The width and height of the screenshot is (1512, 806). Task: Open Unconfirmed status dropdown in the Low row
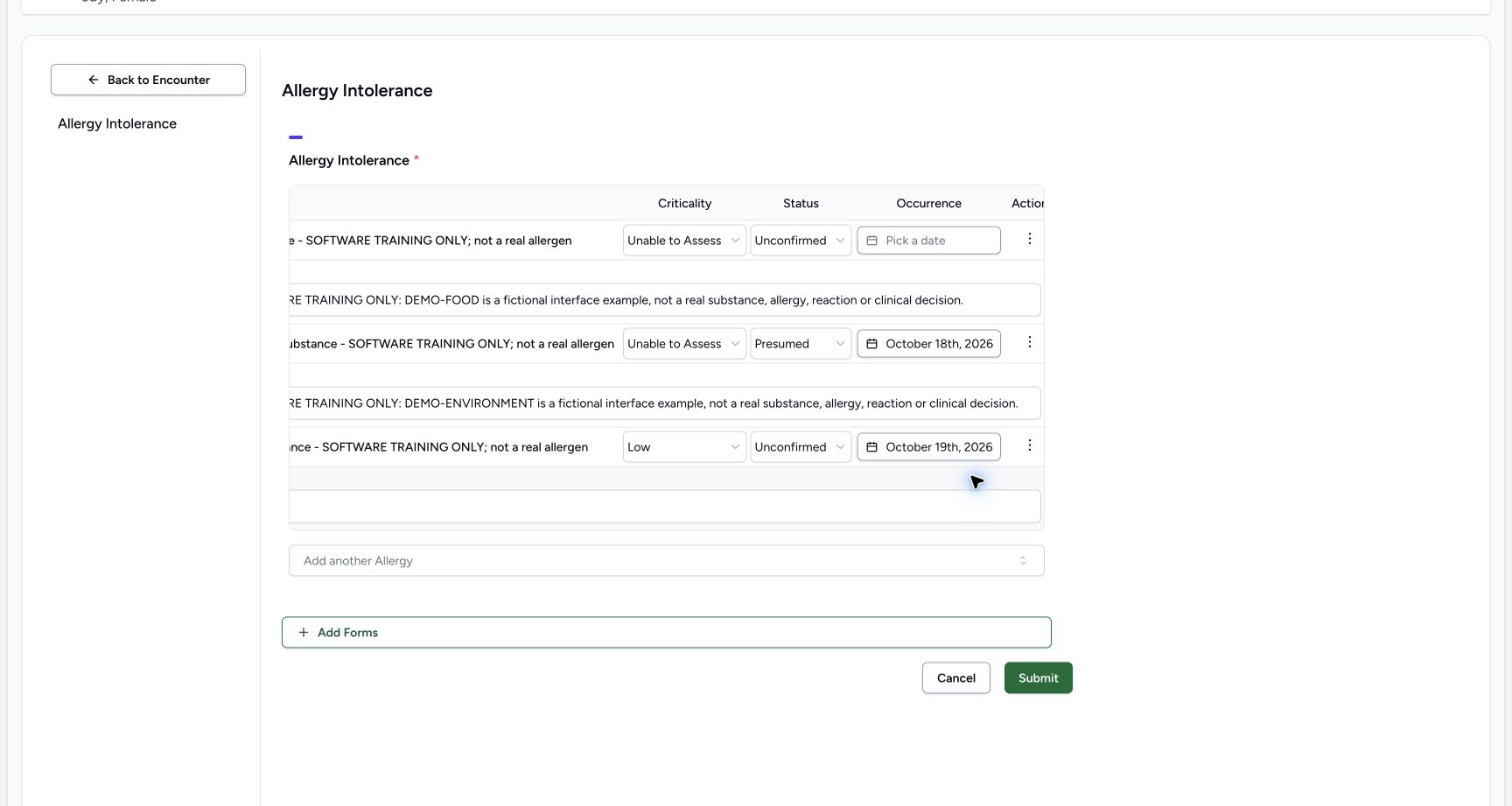(801, 447)
